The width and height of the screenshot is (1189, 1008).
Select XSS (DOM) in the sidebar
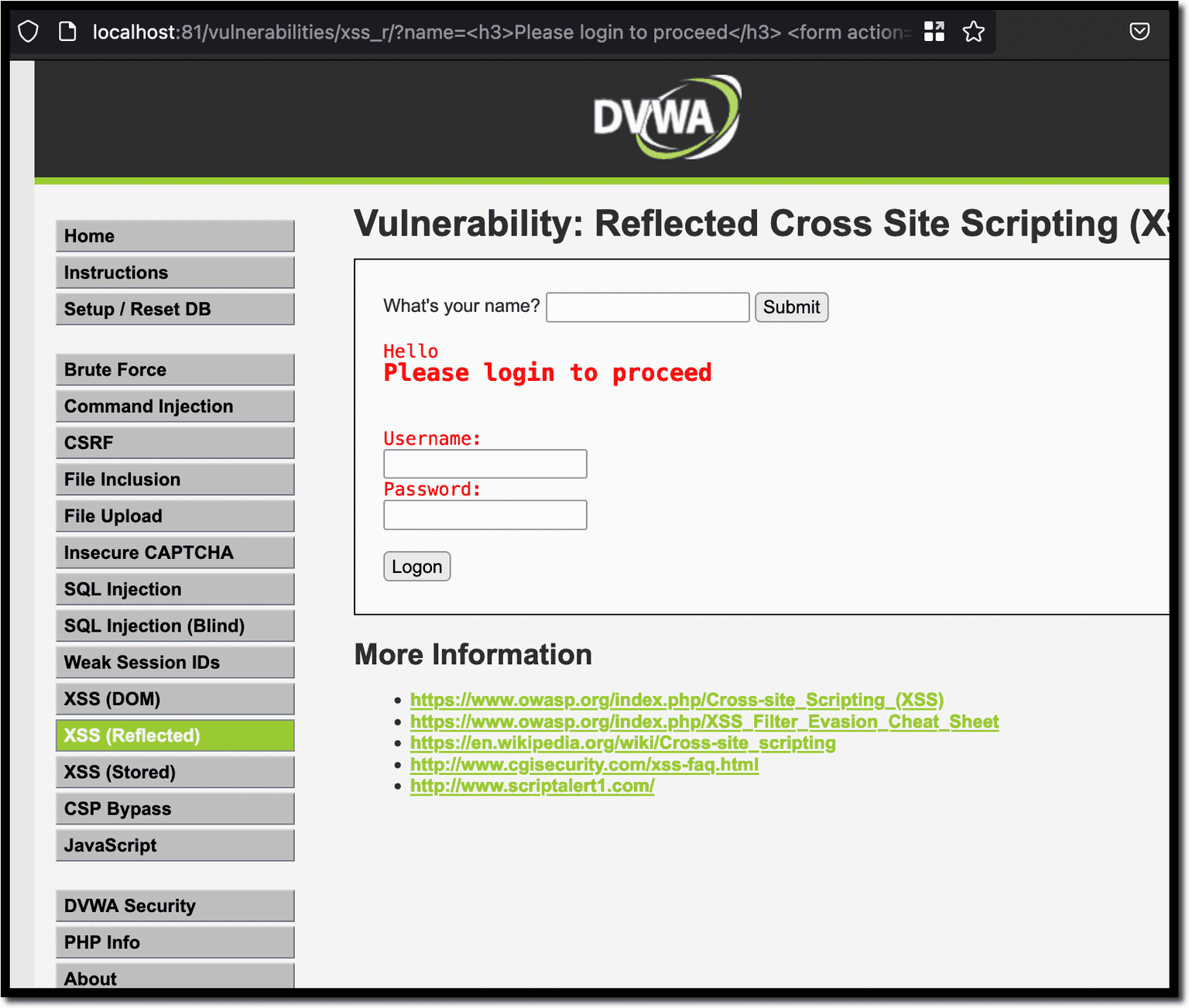pyautogui.click(x=174, y=698)
